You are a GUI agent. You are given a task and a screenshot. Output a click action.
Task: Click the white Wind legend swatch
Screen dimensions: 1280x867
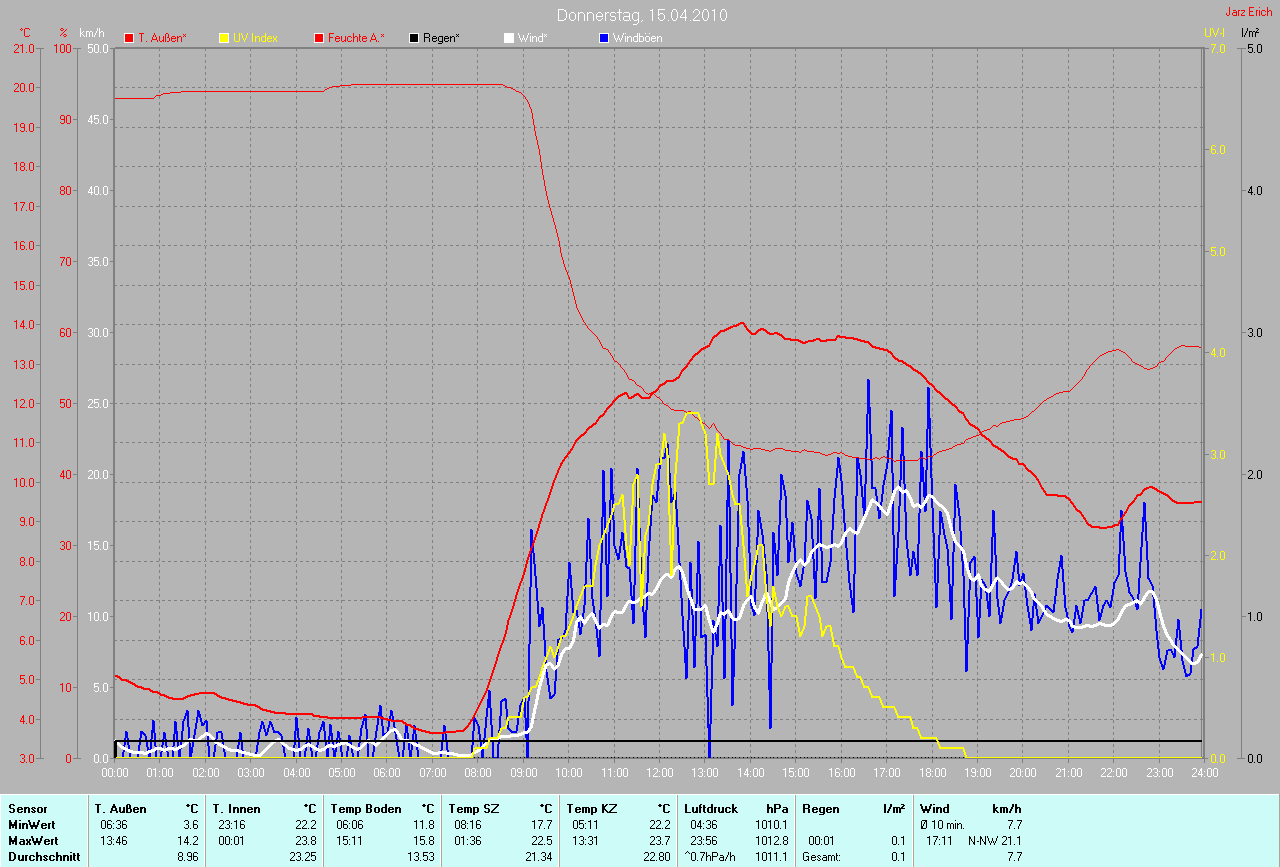coord(509,38)
